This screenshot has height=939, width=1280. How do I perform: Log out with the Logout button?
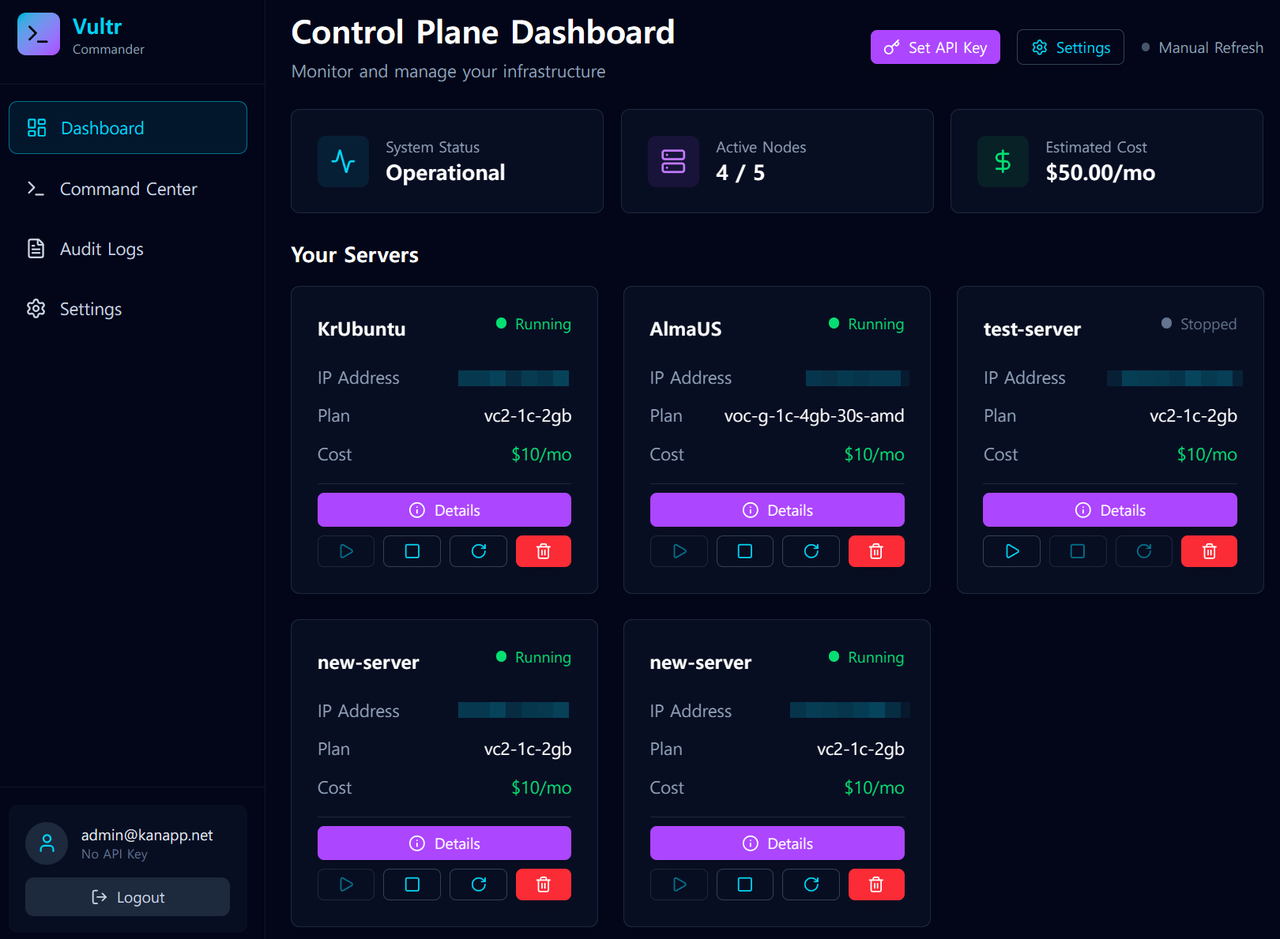pyautogui.click(x=128, y=897)
